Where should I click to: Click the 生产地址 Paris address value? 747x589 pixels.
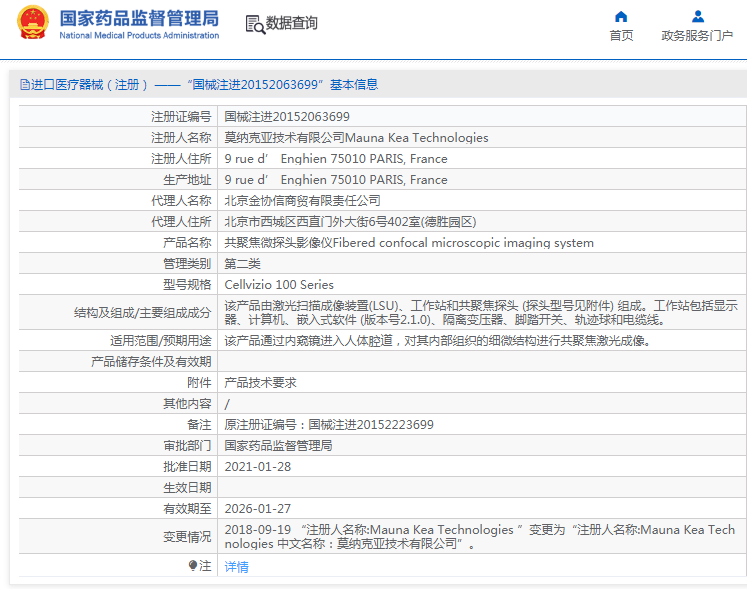tap(336, 180)
